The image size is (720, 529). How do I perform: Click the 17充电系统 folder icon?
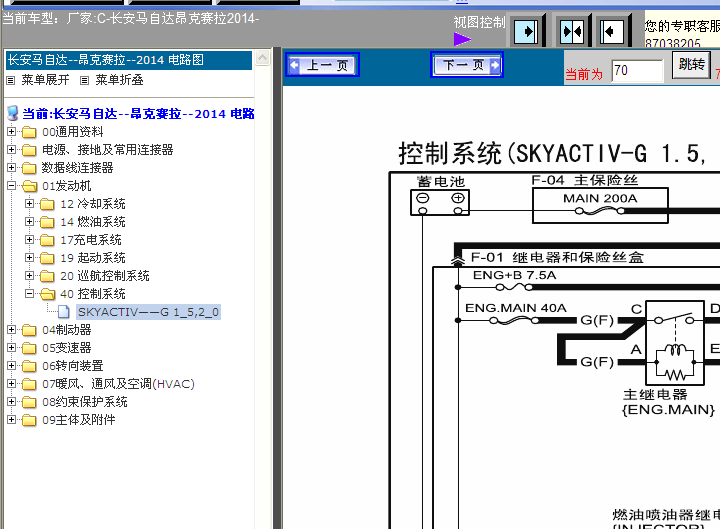47,240
